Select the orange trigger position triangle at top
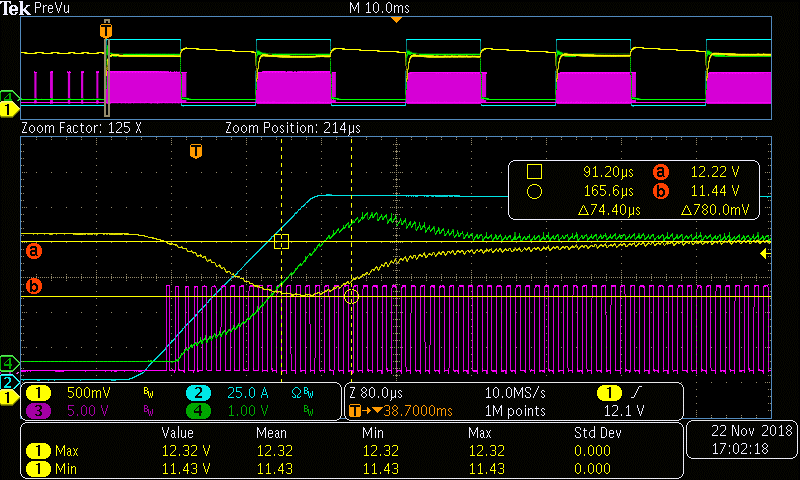This screenshot has width=800, height=480. pos(396,19)
